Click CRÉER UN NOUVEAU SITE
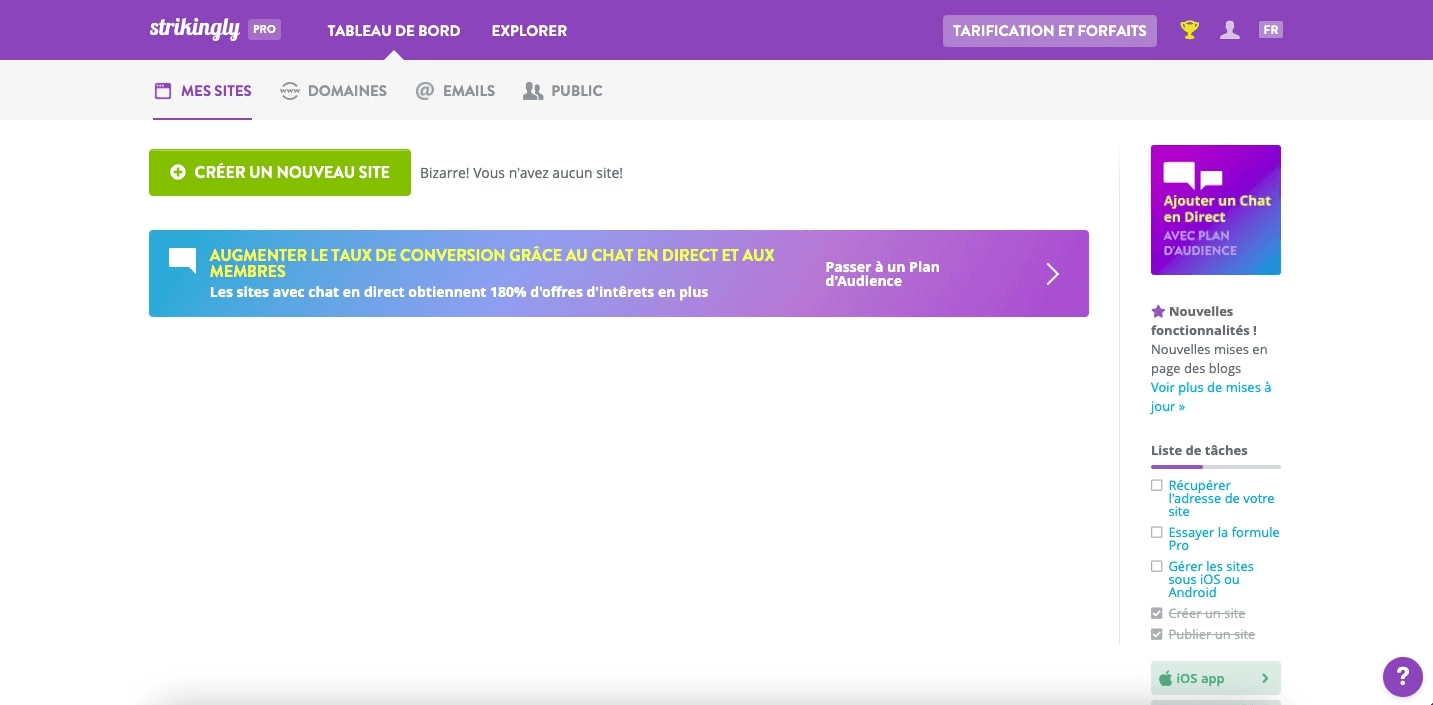The image size is (1433, 705). [x=279, y=172]
